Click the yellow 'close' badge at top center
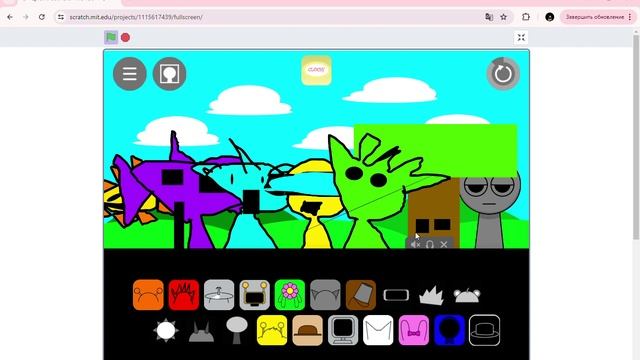Image resolution: width=640 pixels, height=360 pixels. click(316, 70)
